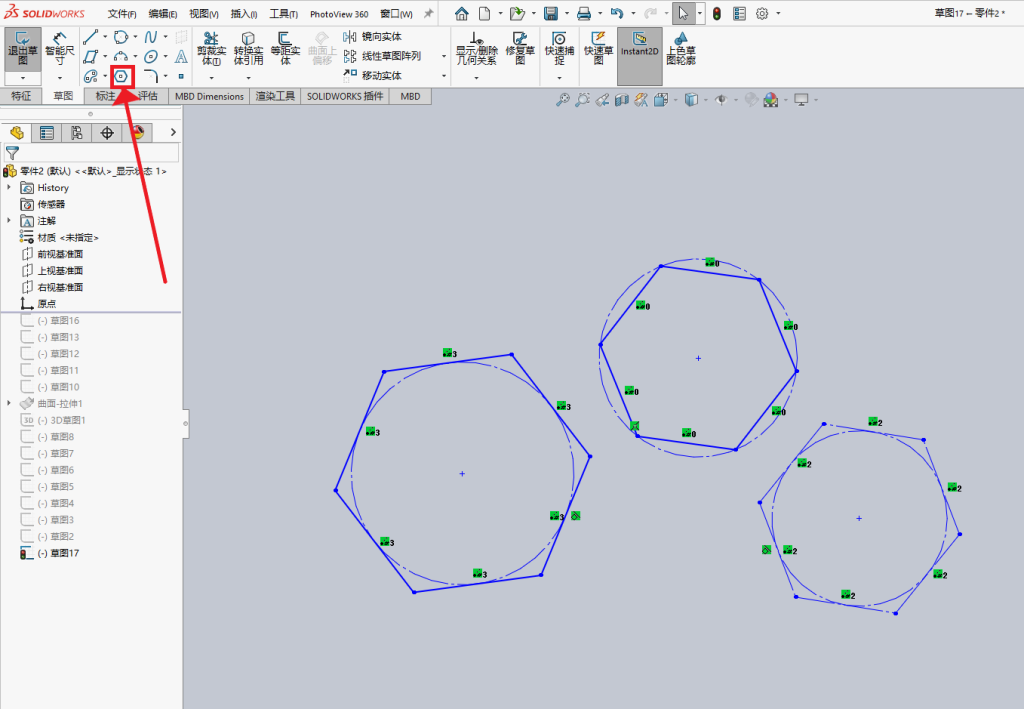Open the 显示/删除几何关系 dropdown arrow
This screenshot has height=709, width=1024.
point(477,78)
